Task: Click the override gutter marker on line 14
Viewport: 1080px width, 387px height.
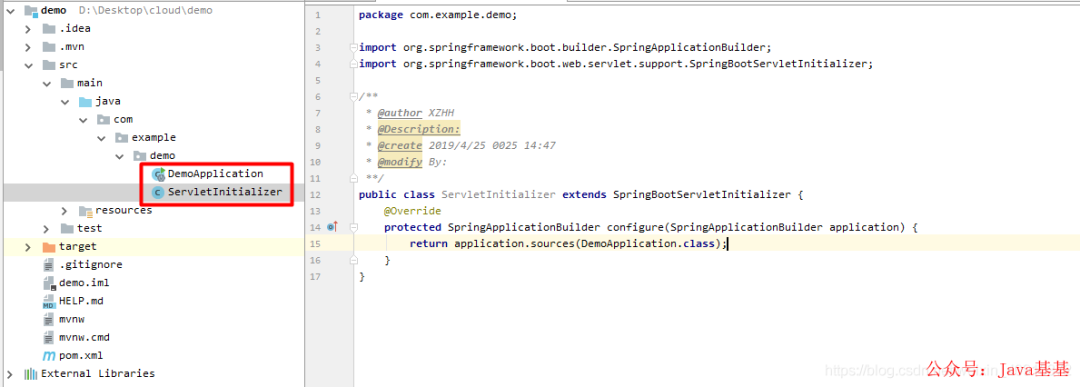Action: [333, 227]
